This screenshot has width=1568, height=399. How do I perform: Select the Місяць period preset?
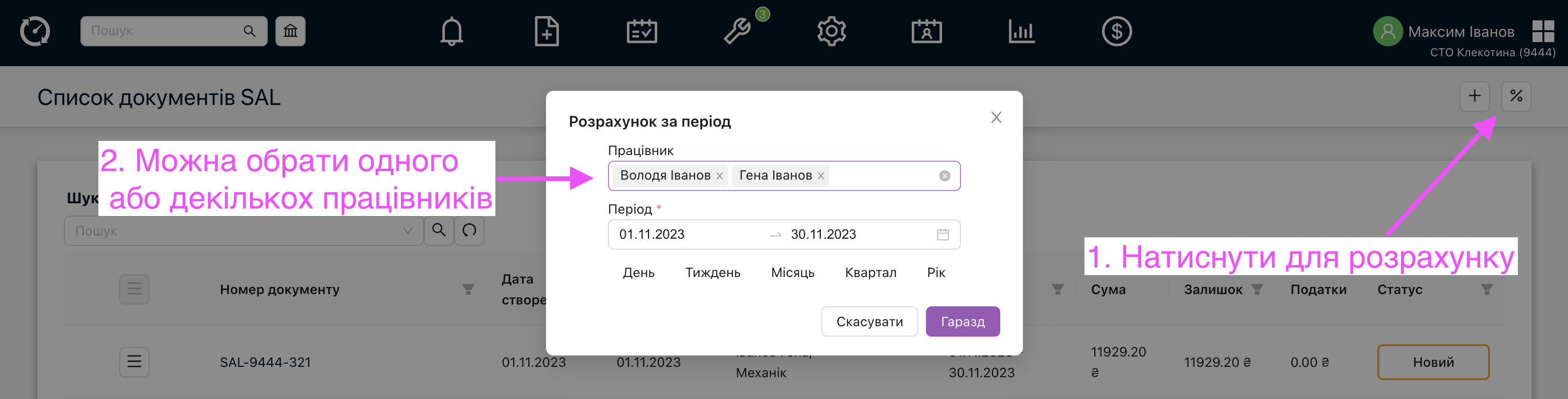[x=792, y=272]
